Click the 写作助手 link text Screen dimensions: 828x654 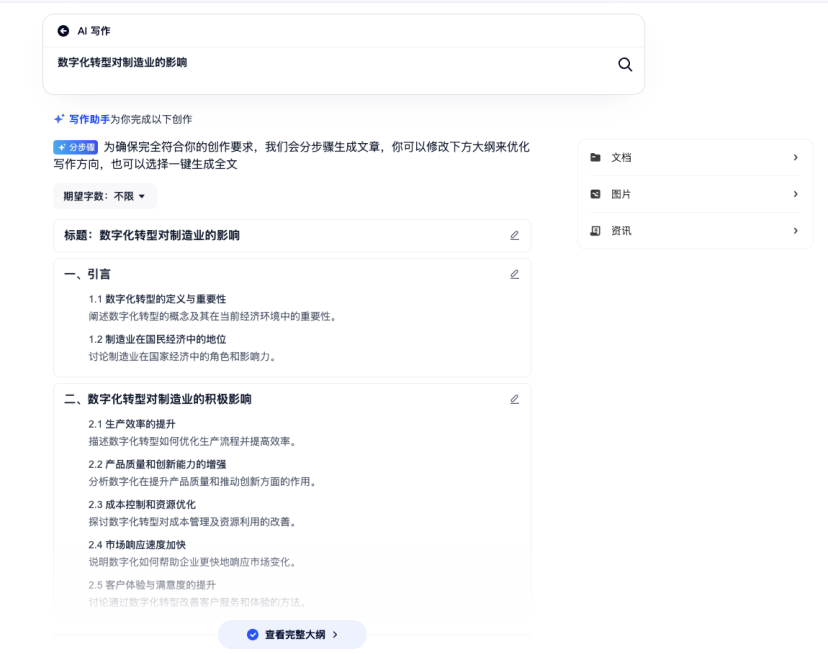click(89, 119)
